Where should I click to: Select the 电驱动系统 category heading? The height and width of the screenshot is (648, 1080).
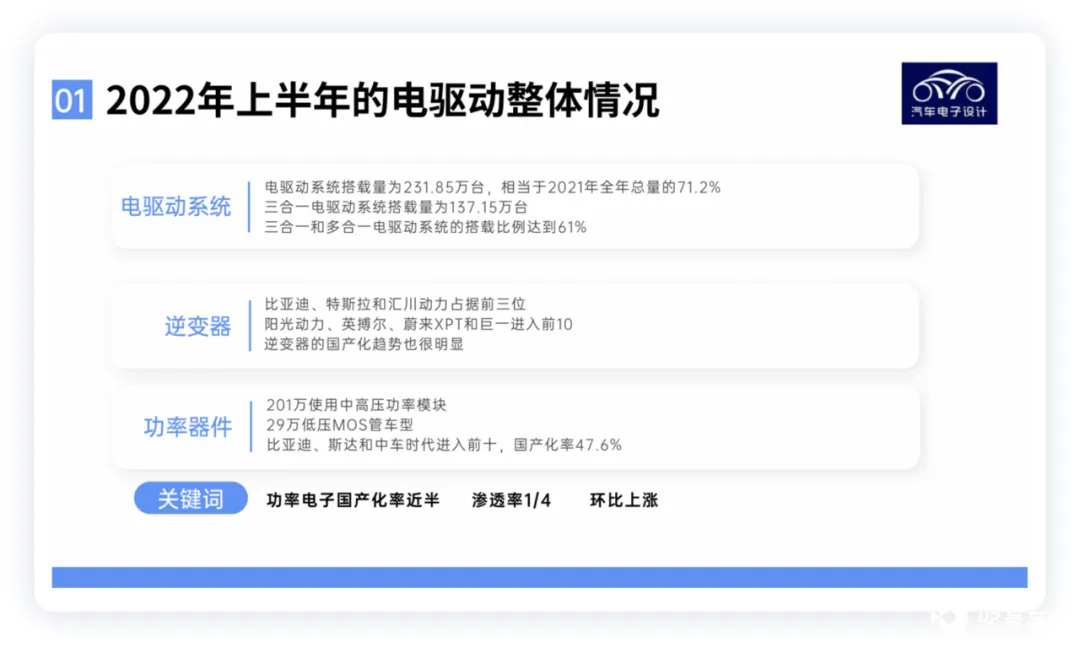[176, 207]
